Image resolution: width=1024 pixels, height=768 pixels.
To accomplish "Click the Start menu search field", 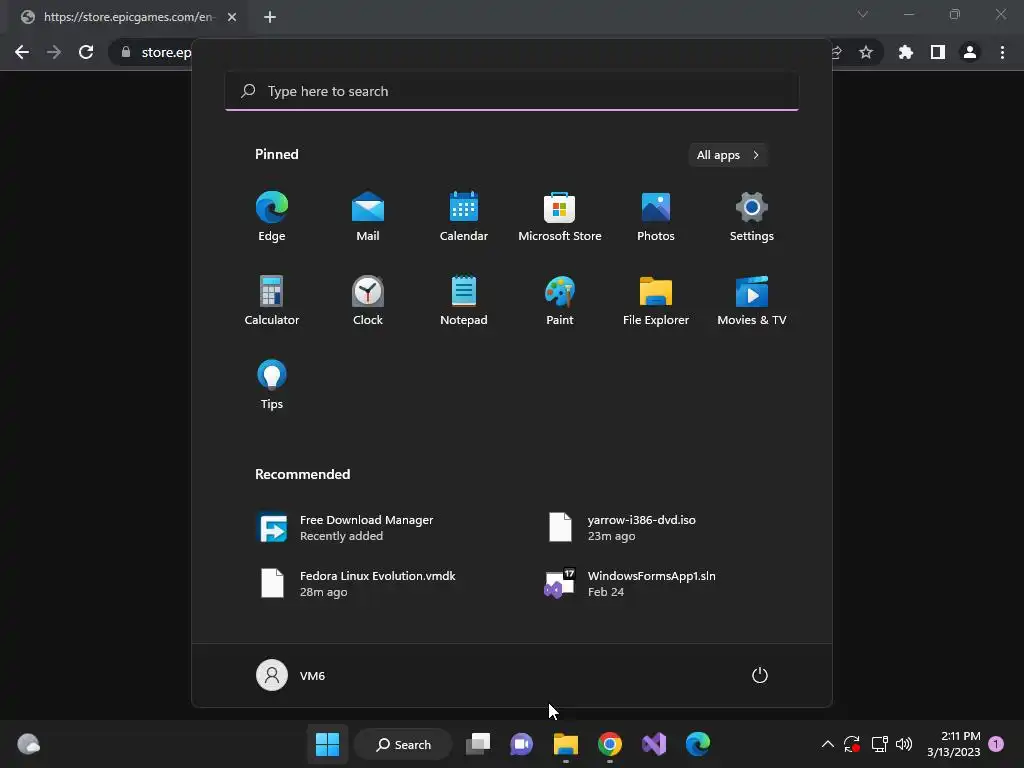I will [511, 91].
